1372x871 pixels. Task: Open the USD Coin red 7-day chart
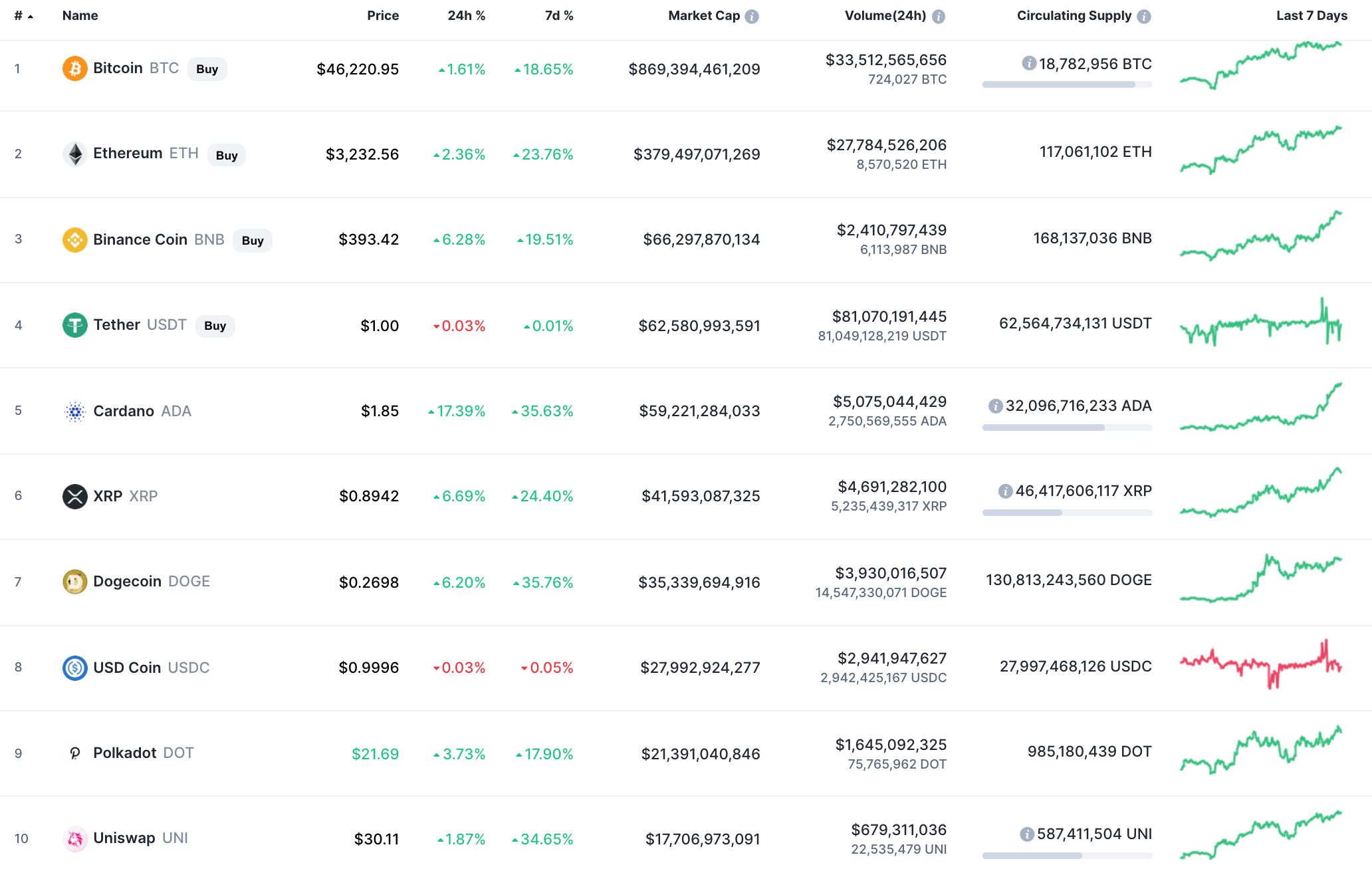coord(1261,665)
